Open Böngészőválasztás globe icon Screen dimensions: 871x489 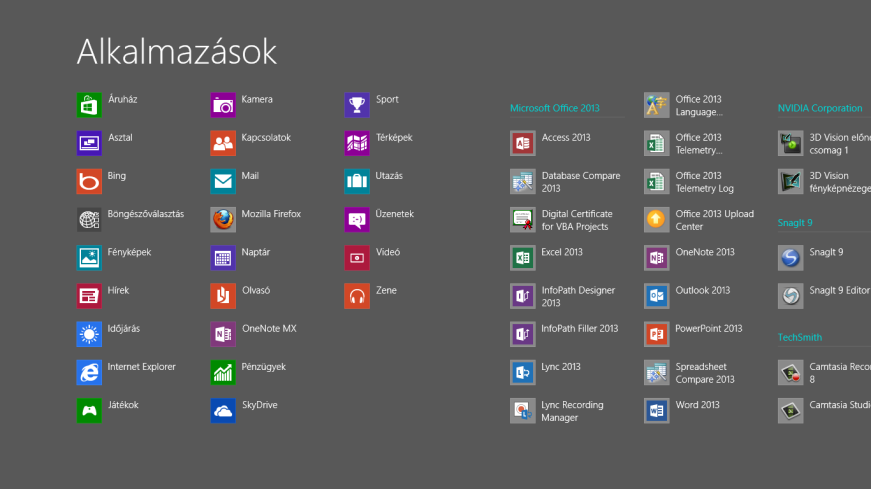click(89, 219)
